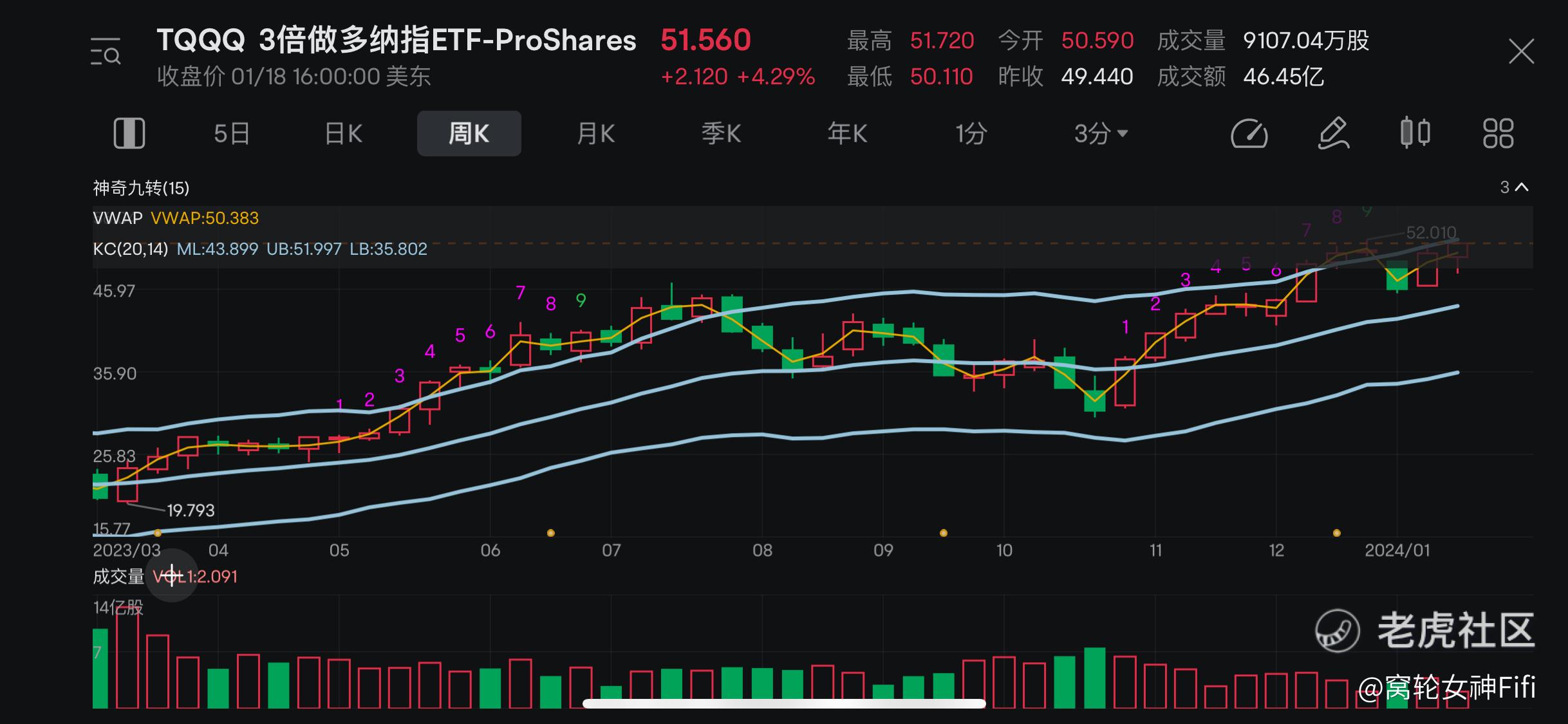
Task: Switch to the 日K tab
Action: [x=344, y=134]
